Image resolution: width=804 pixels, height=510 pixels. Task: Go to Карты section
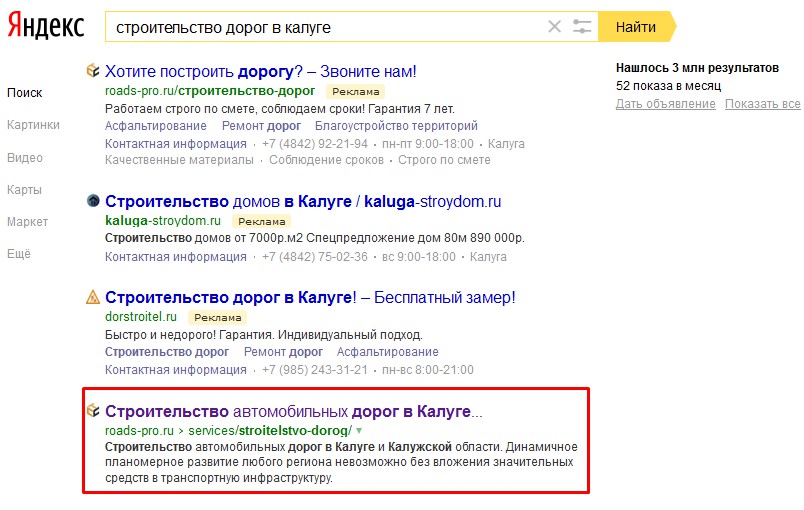24,190
